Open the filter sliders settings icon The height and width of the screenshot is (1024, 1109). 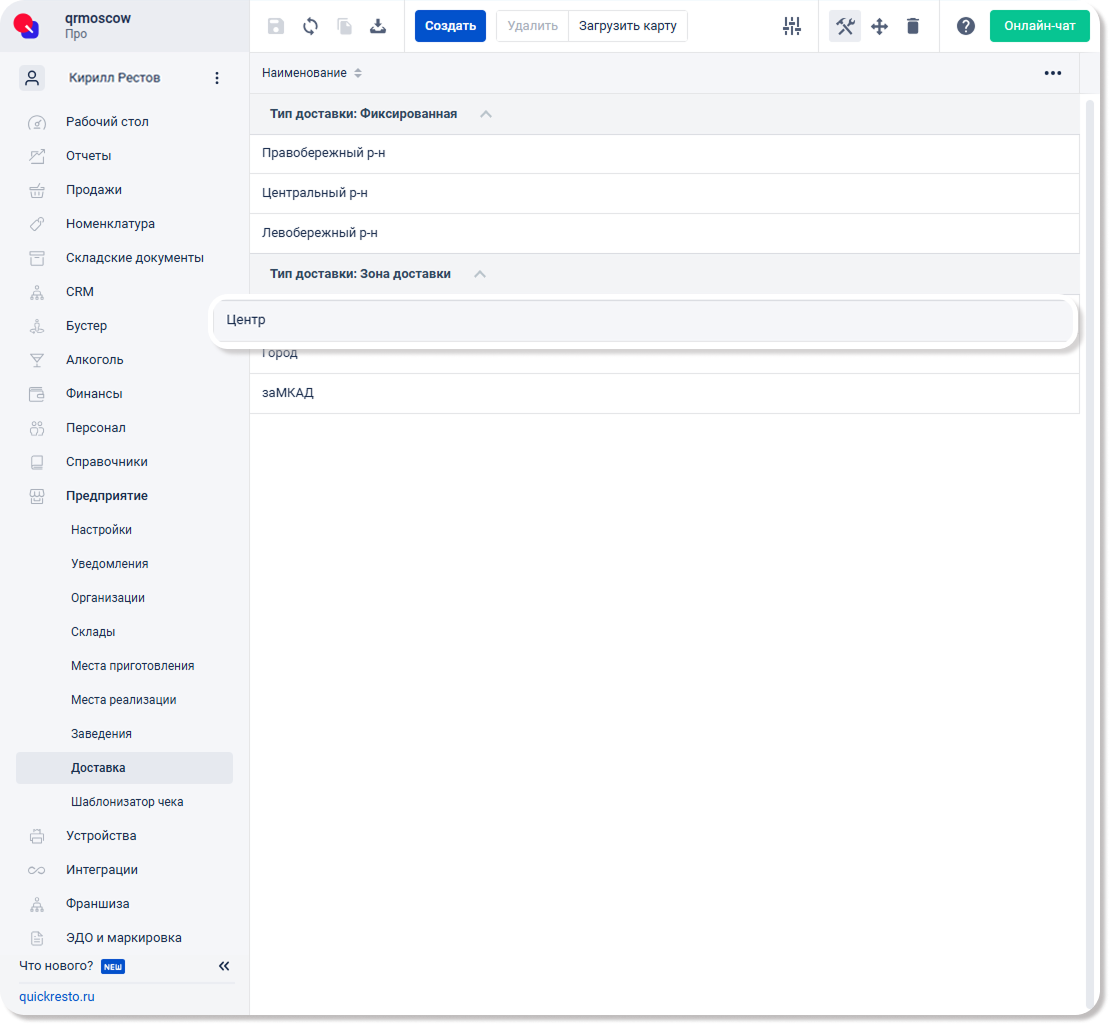pos(792,26)
